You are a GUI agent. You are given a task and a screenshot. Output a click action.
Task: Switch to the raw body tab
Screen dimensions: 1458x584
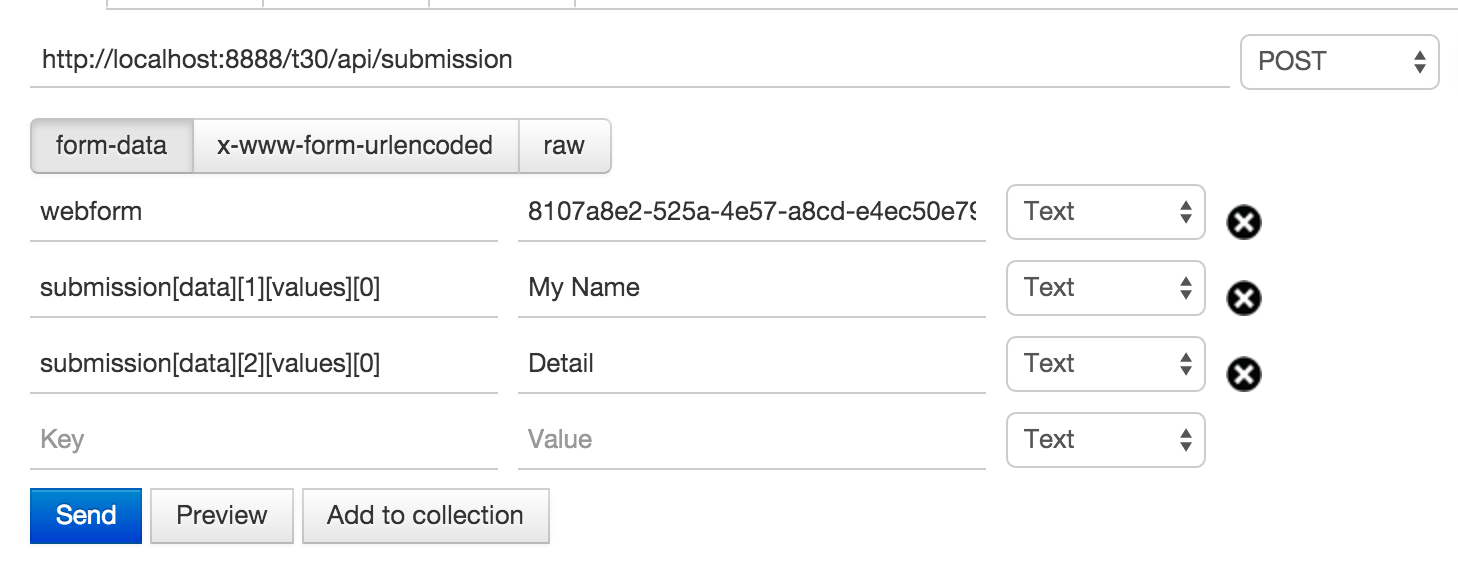tap(565, 145)
